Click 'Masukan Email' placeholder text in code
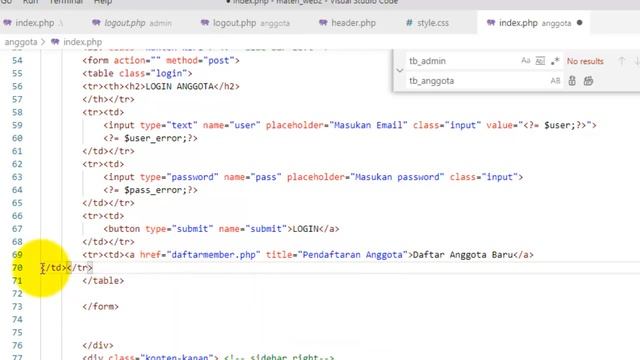 (368, 125)
